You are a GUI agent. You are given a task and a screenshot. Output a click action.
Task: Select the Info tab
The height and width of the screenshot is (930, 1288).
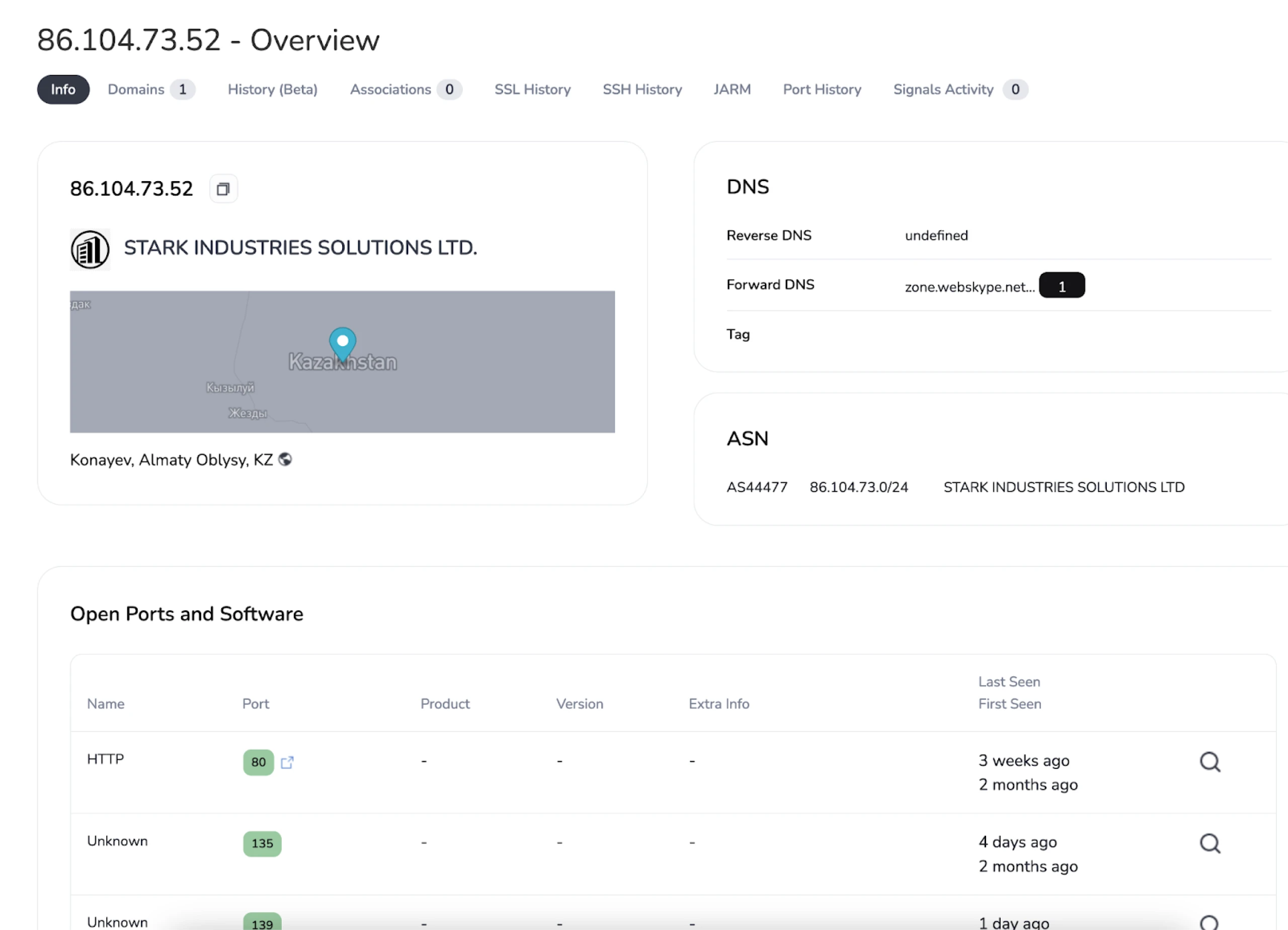pos(62,89)
